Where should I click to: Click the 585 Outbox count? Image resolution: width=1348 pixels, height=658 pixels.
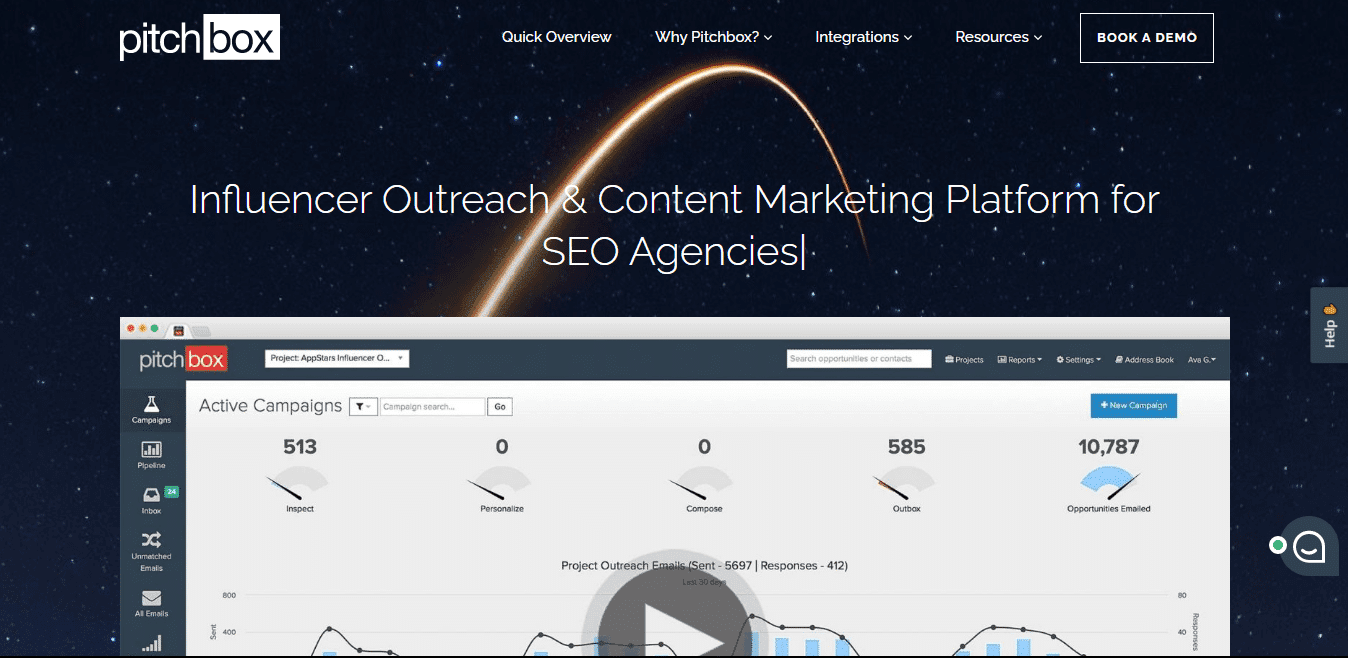(906, 447)
